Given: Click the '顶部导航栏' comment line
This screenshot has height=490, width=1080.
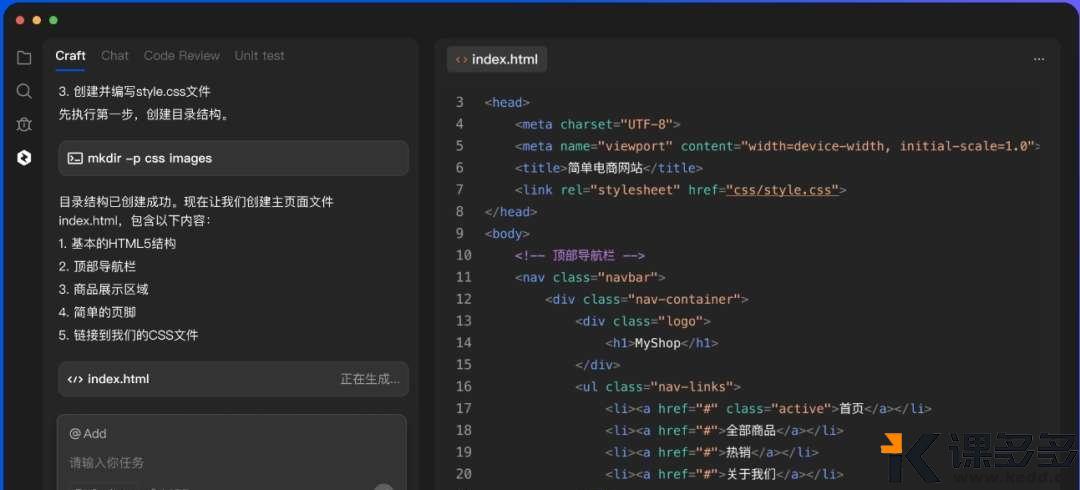Looking at the screenshot, I should [x=579, y=255].
